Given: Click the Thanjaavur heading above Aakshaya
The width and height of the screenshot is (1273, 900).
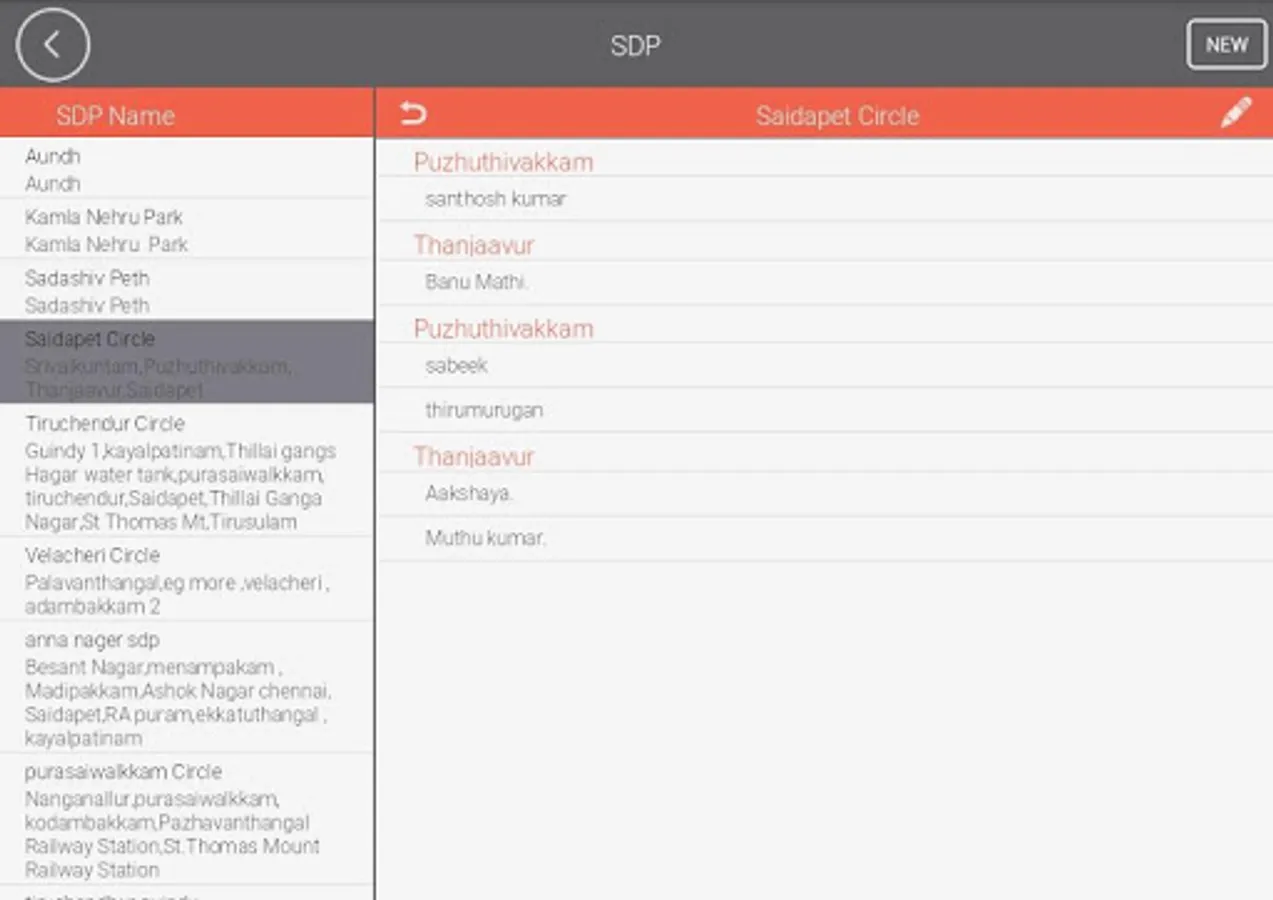Looking at the screenshot, I should (474, 457).
